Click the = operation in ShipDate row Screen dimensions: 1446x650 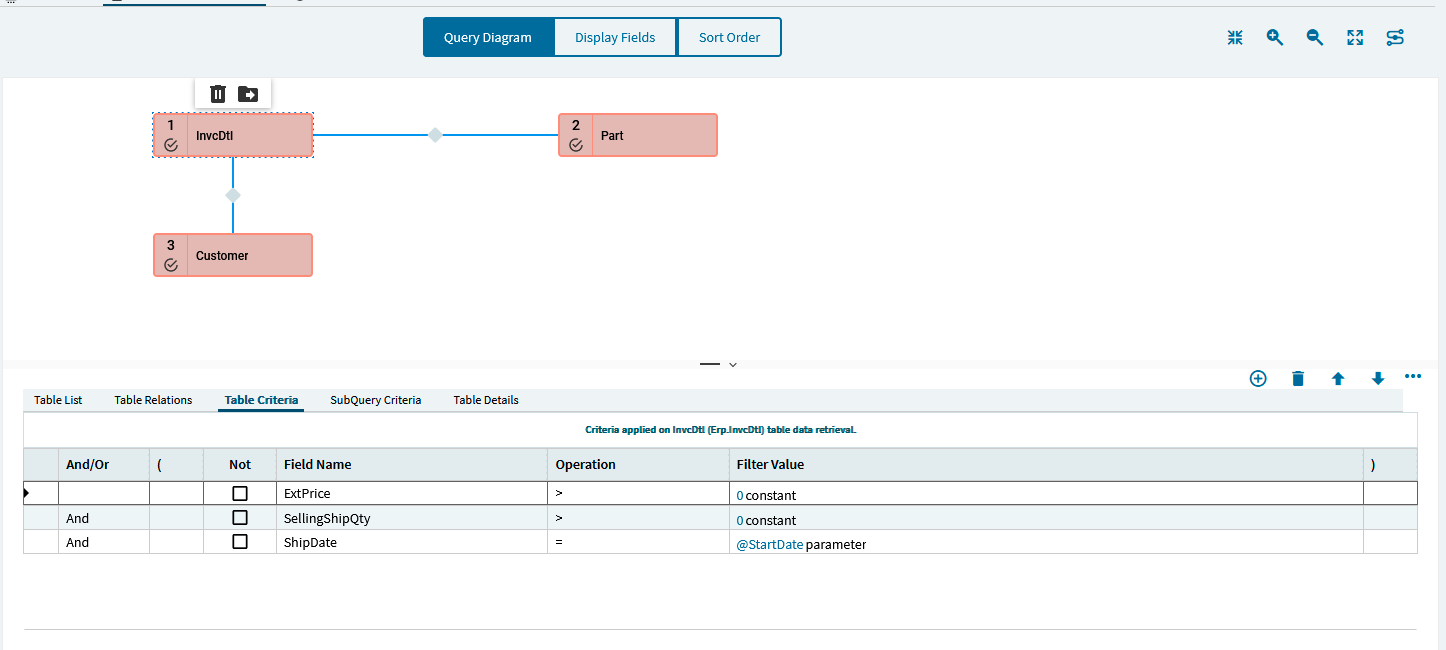point(639,542)
